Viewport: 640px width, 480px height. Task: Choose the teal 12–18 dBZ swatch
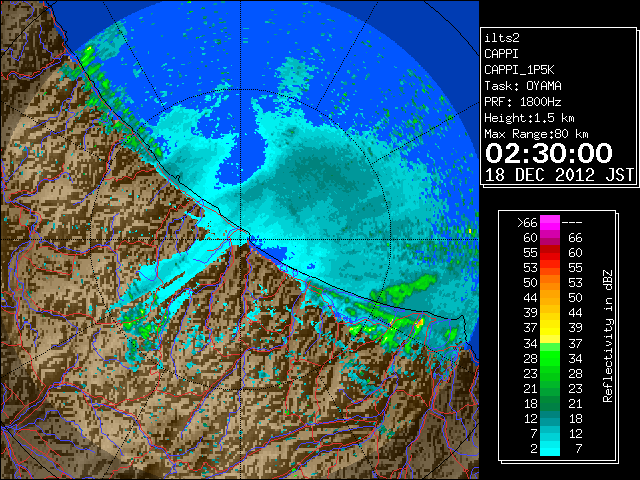(x=550, y=419)
